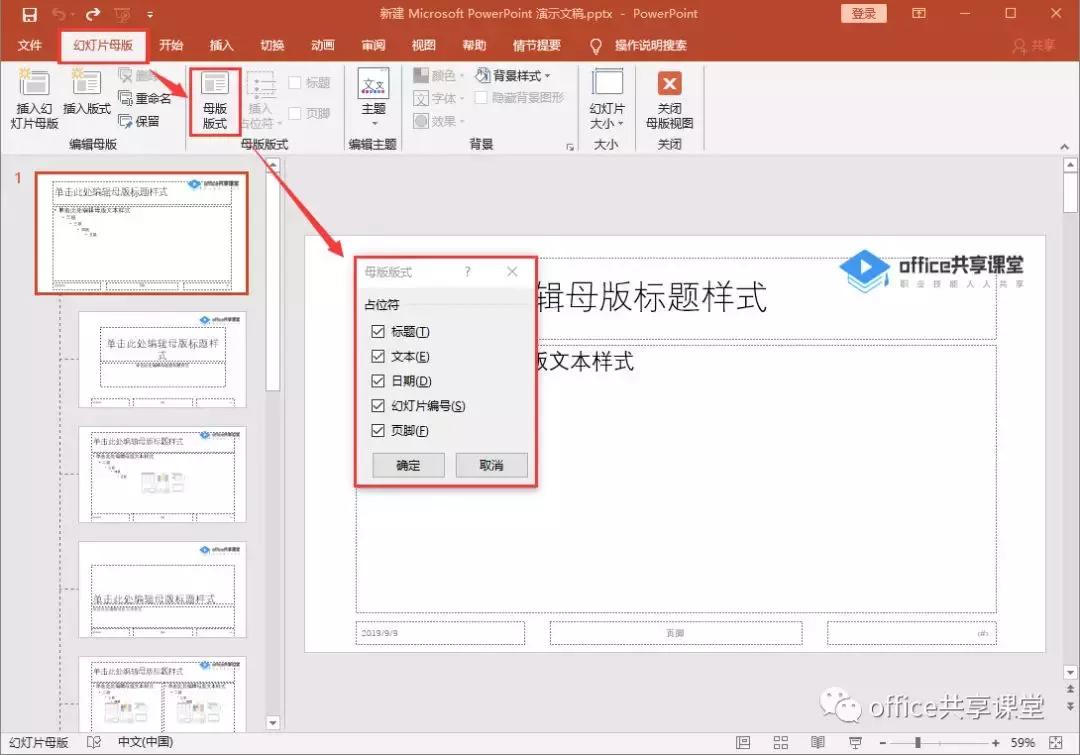Open background format dialog launcher in 背景 group

[570, 147]
